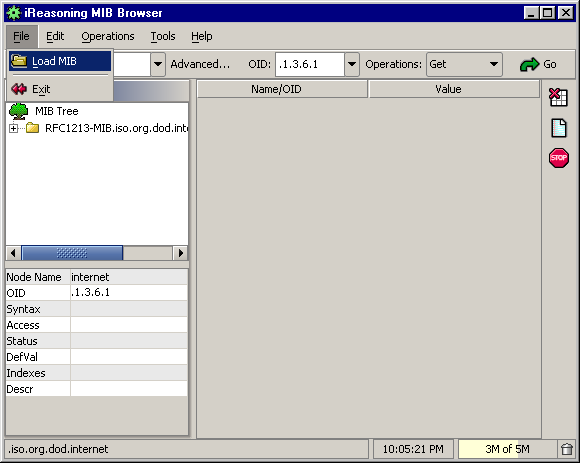Viewport: 580px width, 463px height.
Task: Open the Help menu
Action: (202, 36)
